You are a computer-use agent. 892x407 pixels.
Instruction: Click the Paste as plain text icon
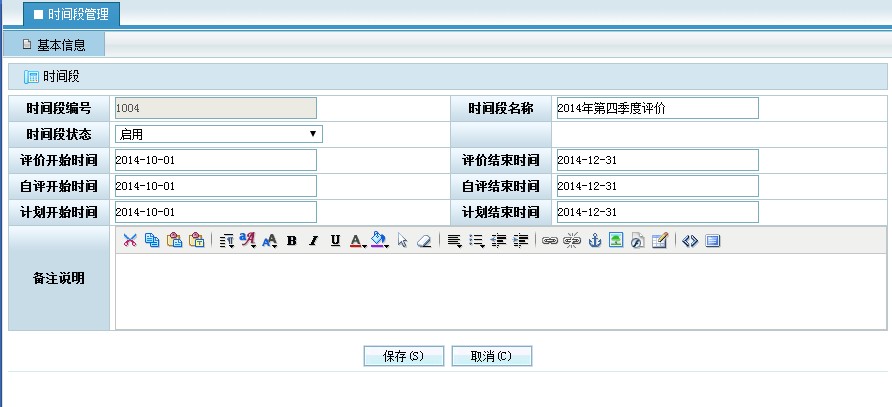tap(196, 241)
